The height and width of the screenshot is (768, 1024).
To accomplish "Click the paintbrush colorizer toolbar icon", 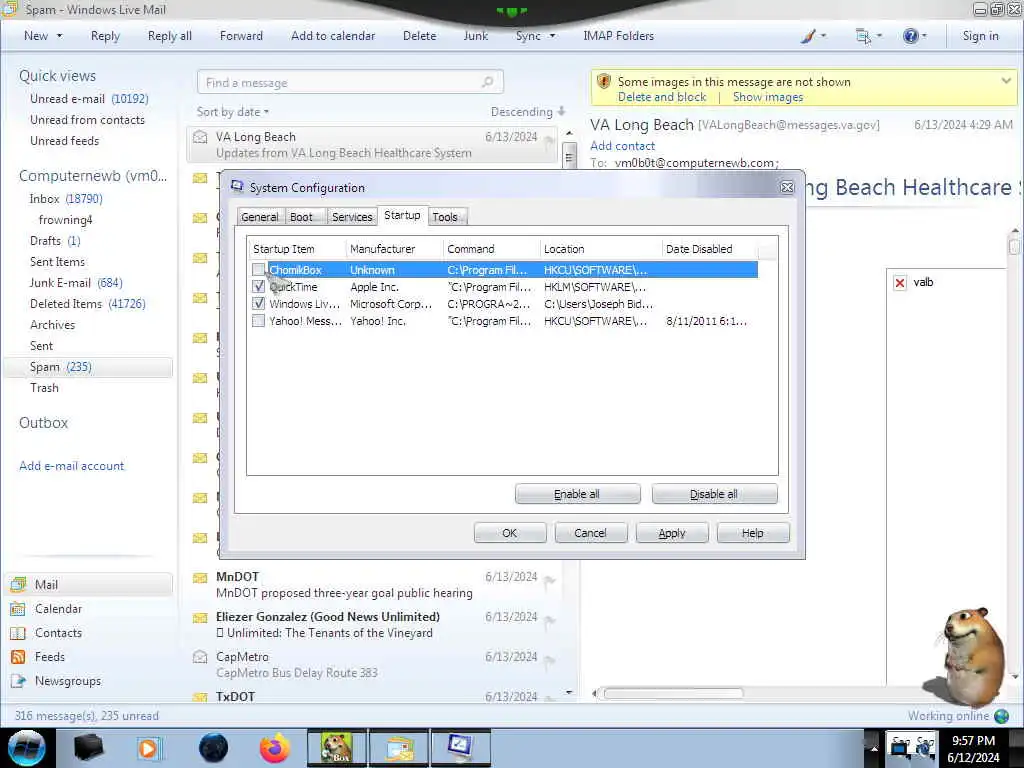I will click(x=808, y=36).
